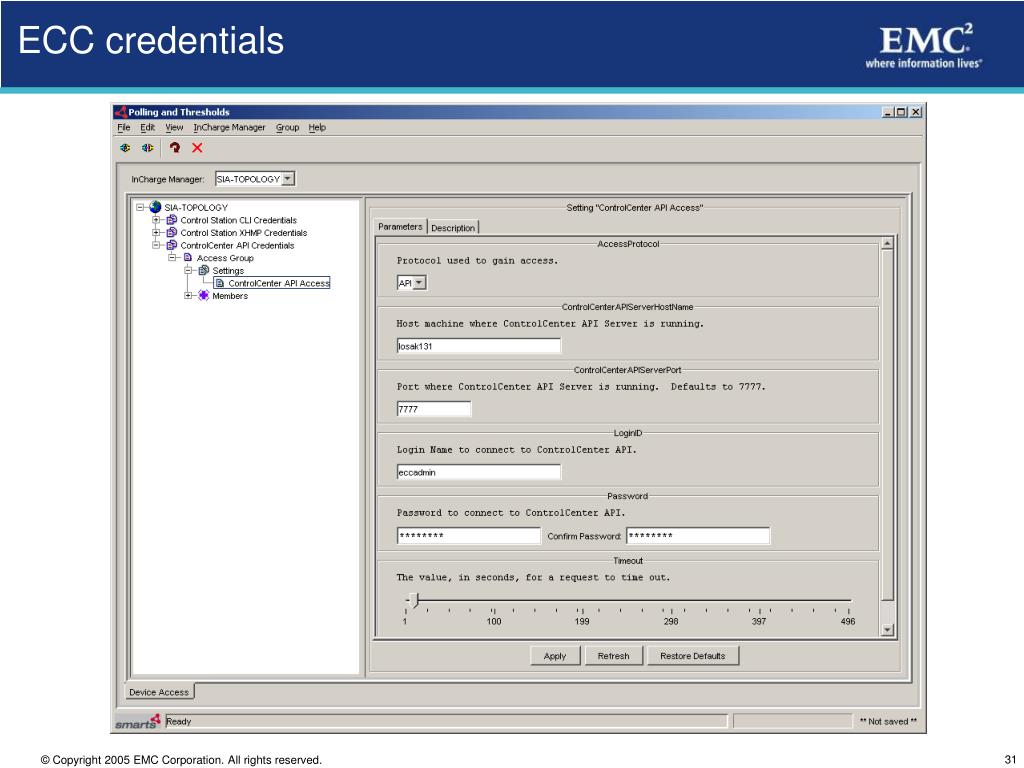This screenshot has width=1024, height=768.
Task: Select ControlCenter API Access tree item
Action: 279,283
